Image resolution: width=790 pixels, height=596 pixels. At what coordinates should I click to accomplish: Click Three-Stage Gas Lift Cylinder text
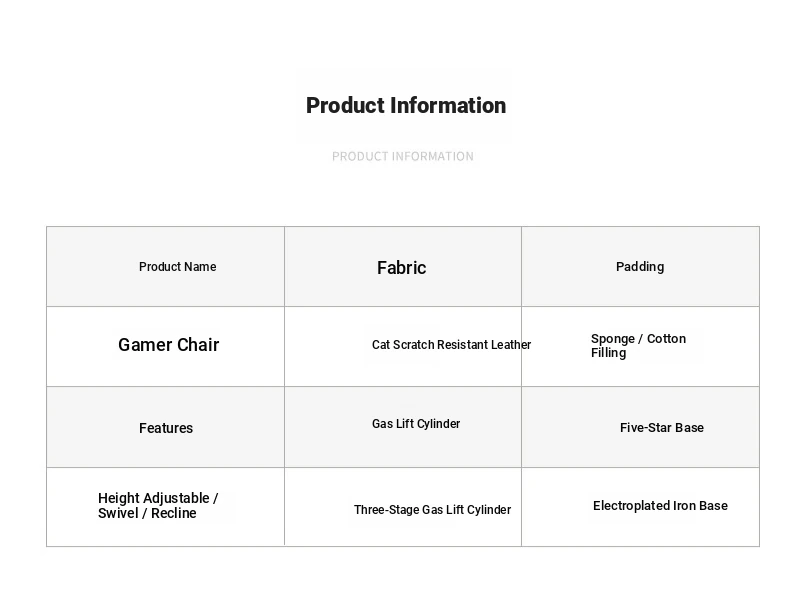[432, 510]
